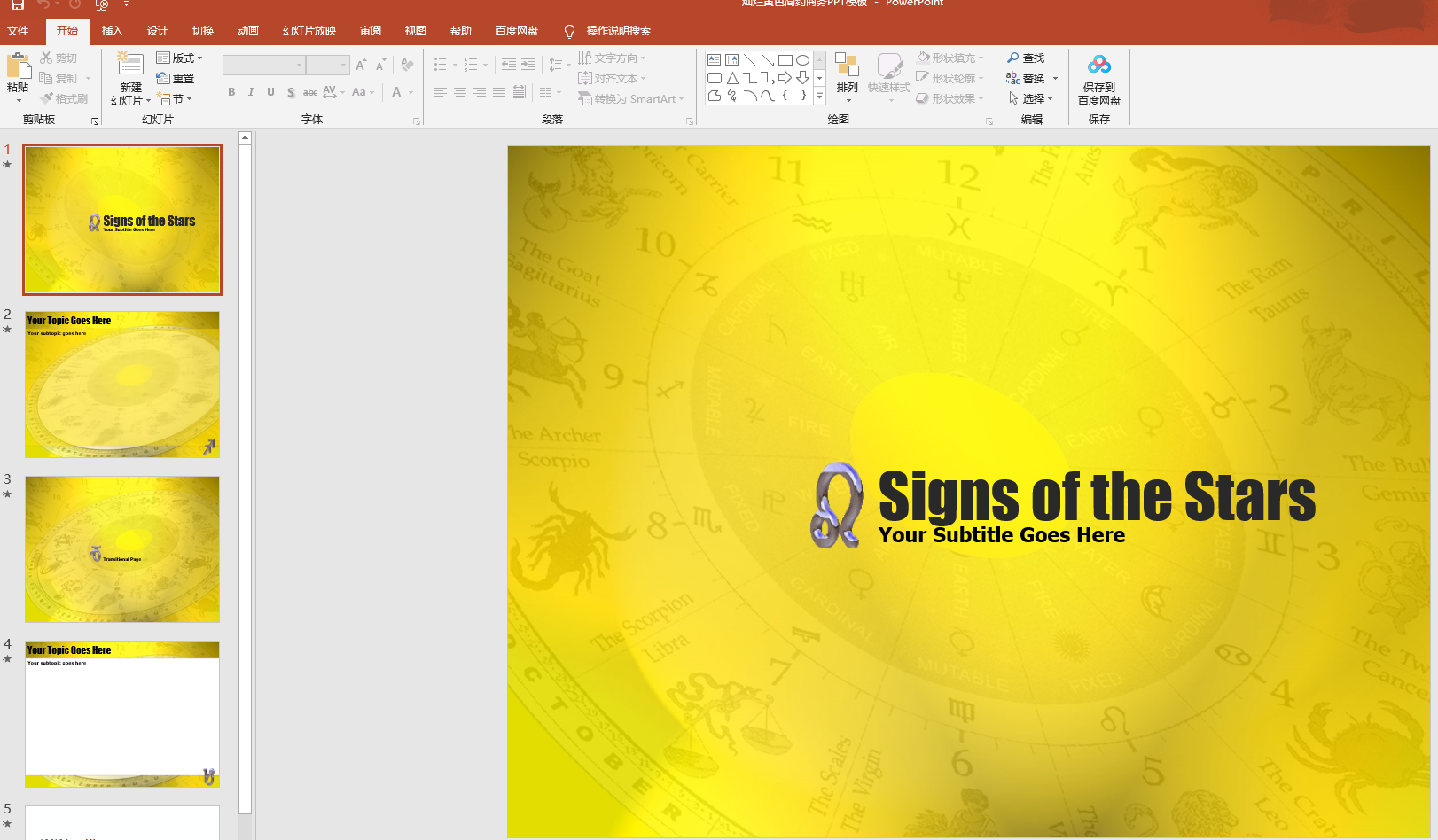Switch to the 设计 (Design) tab
This screenshot has width=1438, height=840.
pos(158,31)
